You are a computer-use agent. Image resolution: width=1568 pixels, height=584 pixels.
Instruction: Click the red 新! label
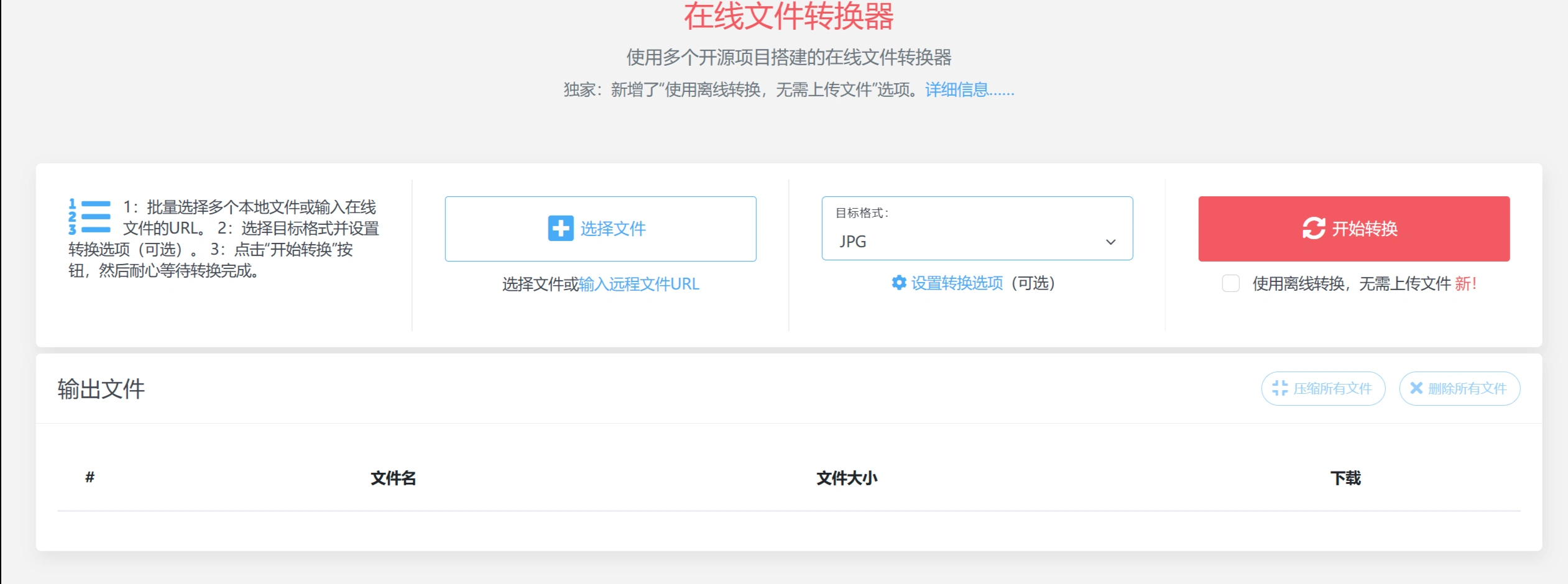coord(1464,285)
